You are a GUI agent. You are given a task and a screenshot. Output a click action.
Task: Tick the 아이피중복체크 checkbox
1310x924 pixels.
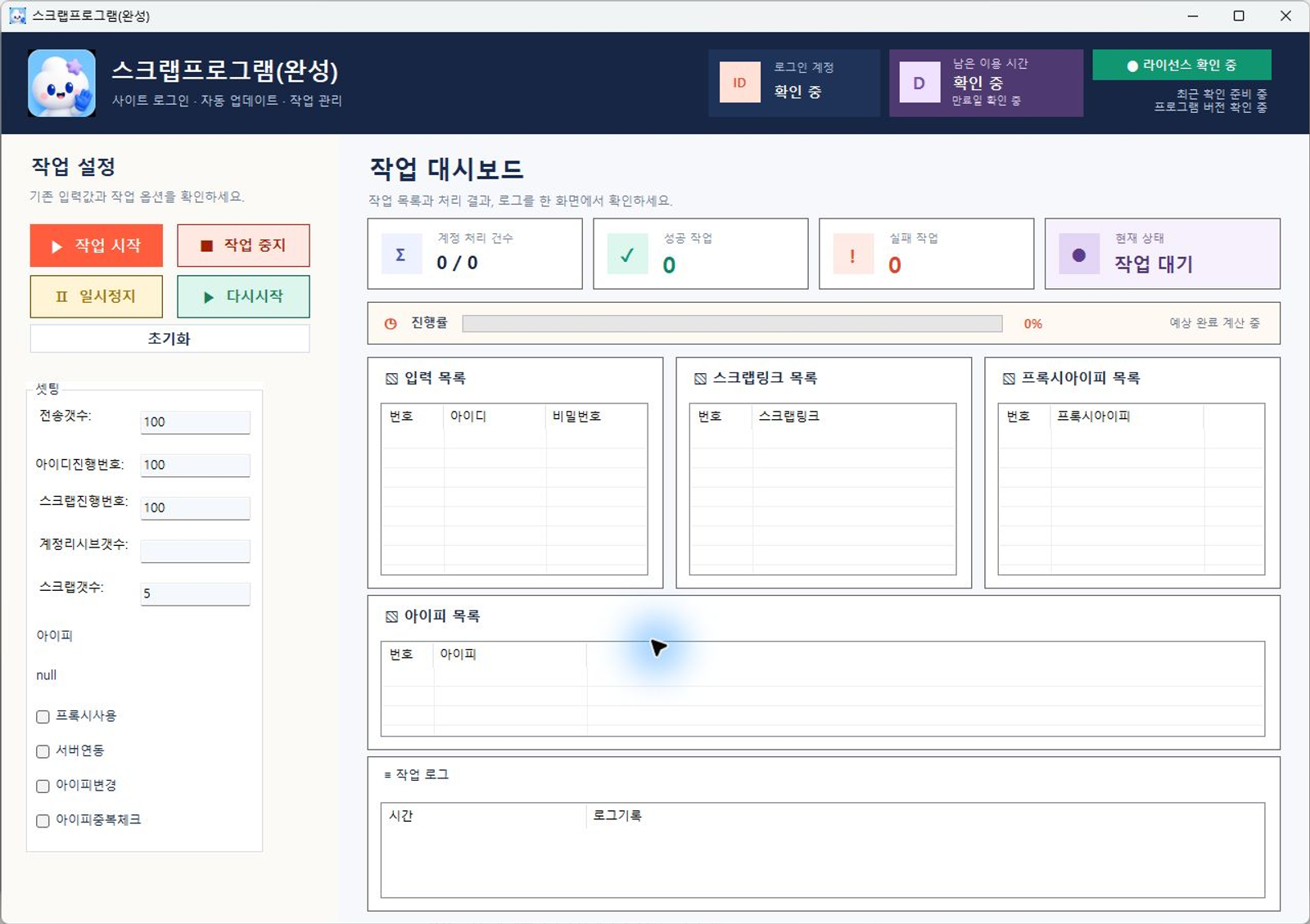[x=43, y=821]
